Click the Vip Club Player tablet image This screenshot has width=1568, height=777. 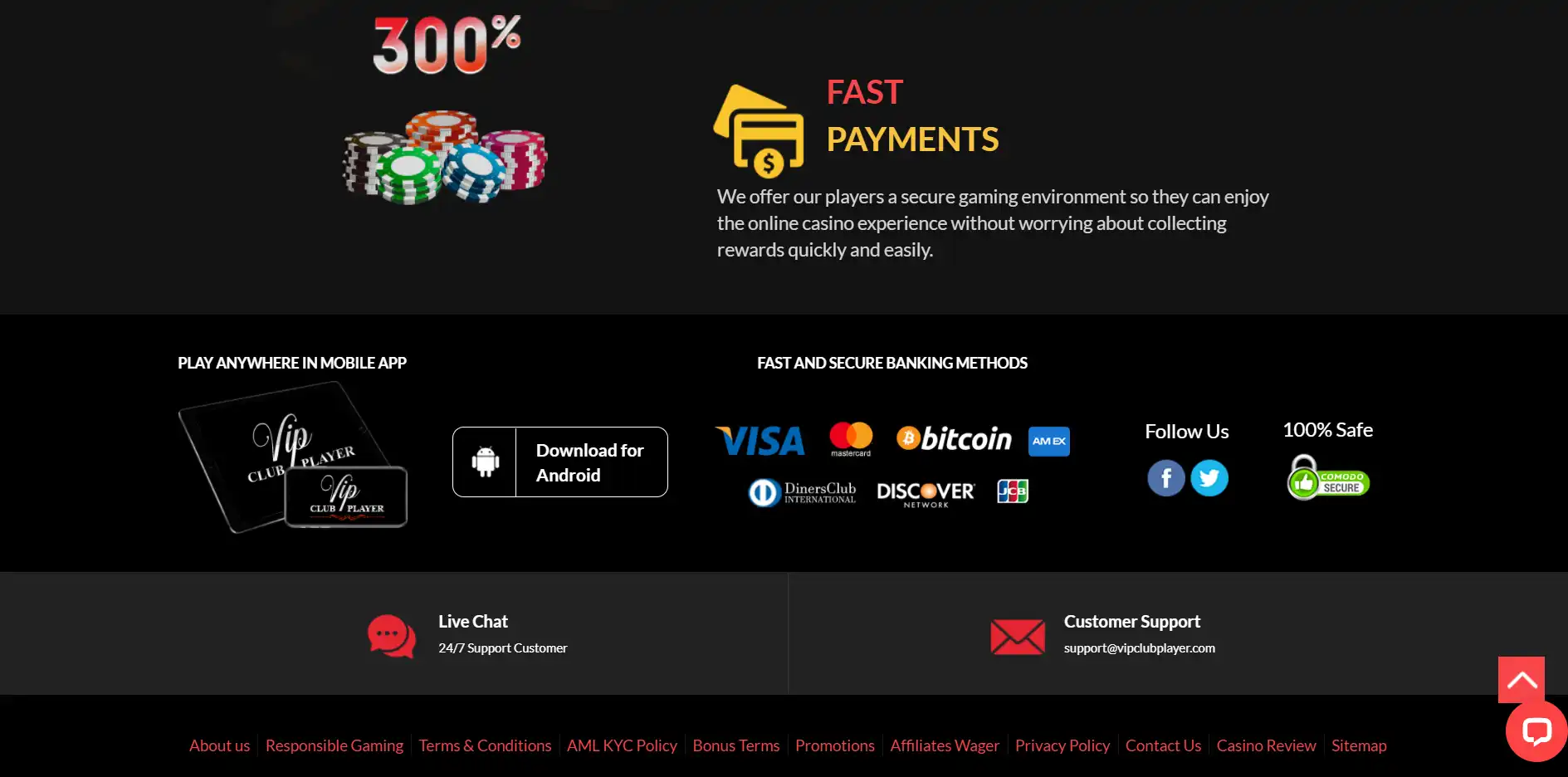(292, 457)
